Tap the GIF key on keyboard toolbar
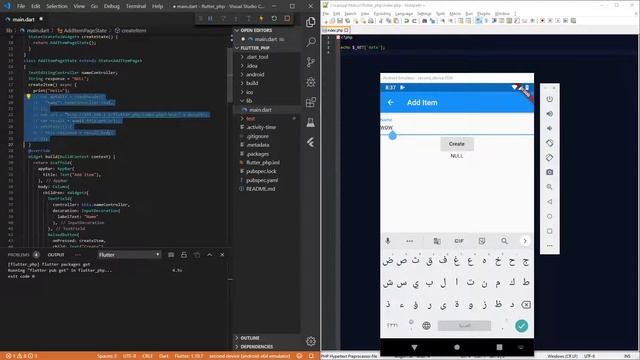 (459, 241)
